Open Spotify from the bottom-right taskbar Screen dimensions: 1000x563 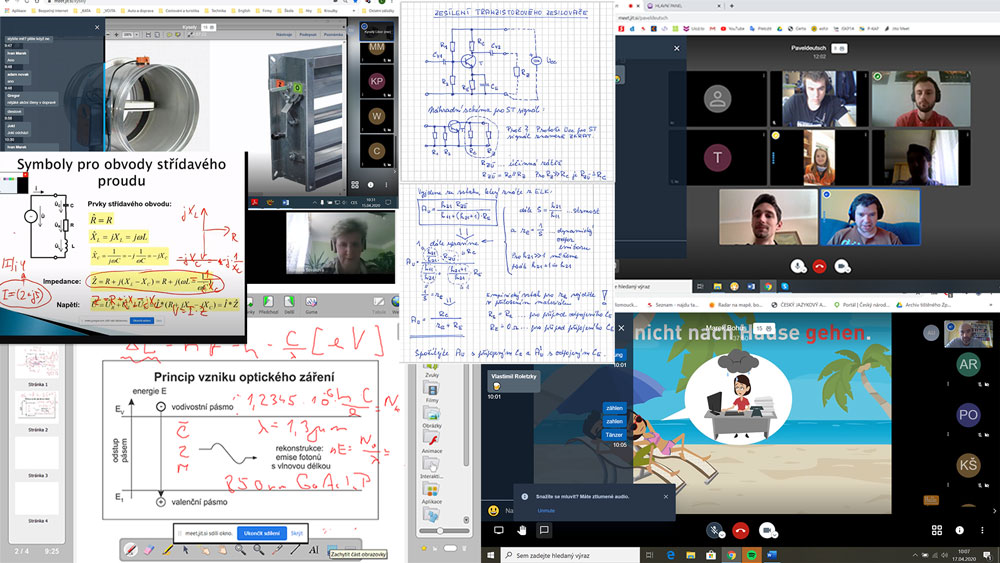click(x=751, y=555)
